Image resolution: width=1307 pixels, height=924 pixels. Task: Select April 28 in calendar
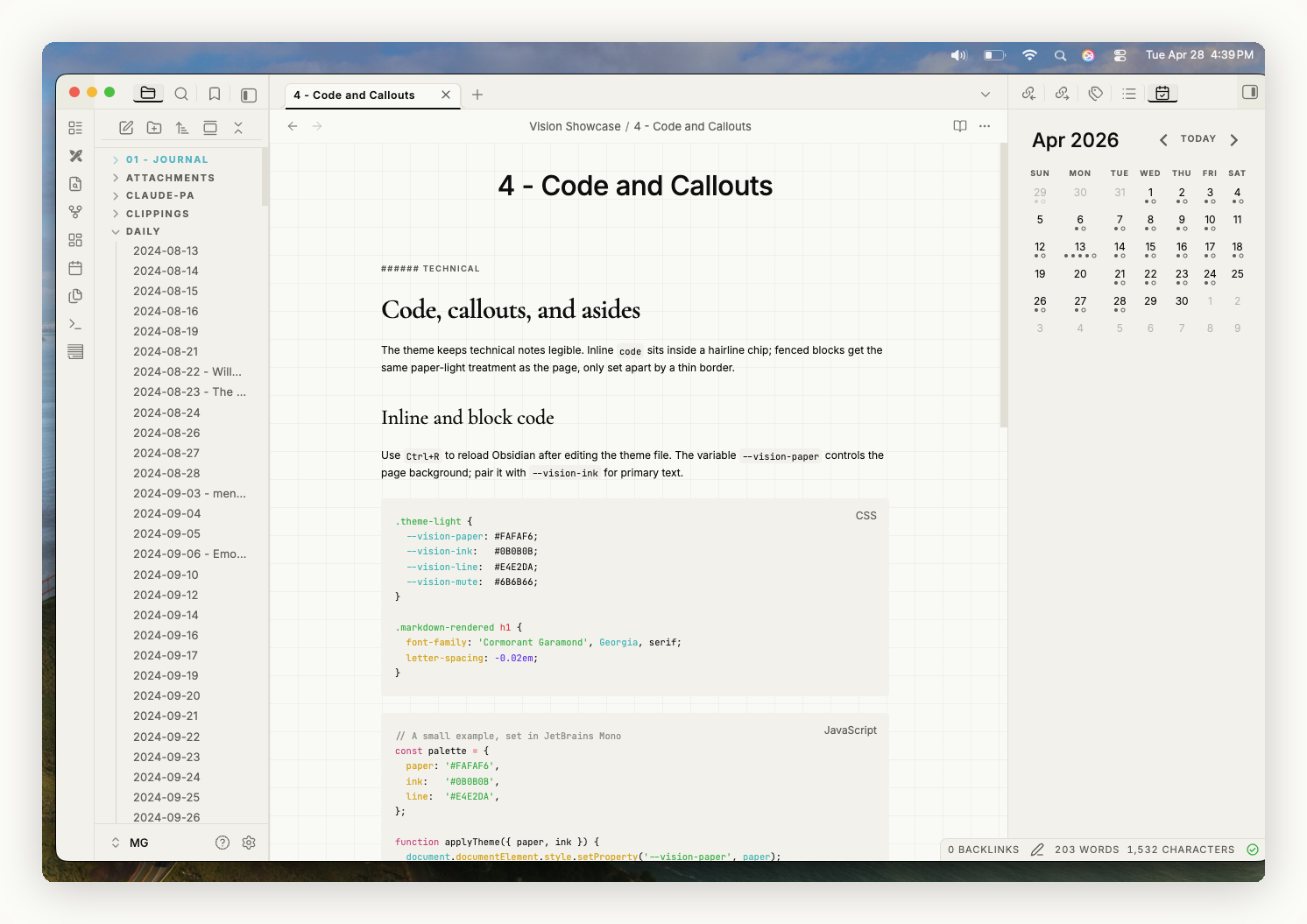[1120, 303]
